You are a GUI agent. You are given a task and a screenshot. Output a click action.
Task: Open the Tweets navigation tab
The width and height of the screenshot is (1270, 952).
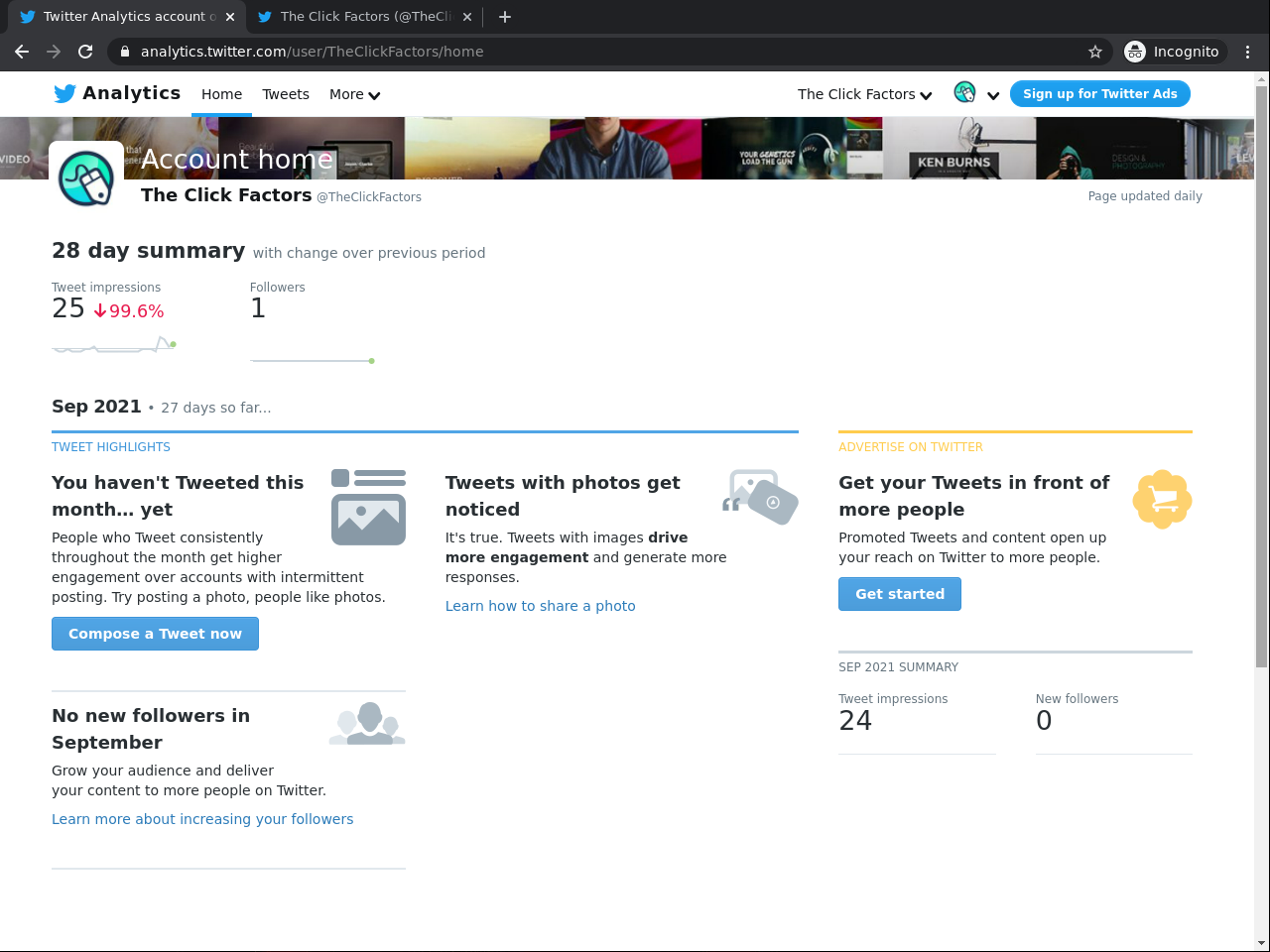286,94
